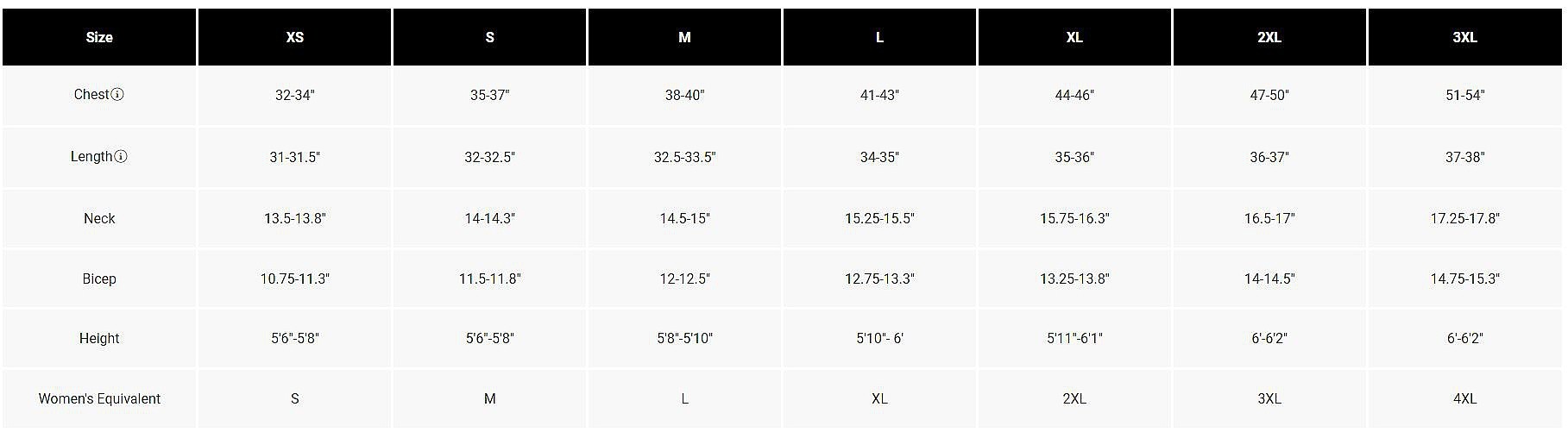
Task: Select the Bicep row label
Action: point(99,279)
